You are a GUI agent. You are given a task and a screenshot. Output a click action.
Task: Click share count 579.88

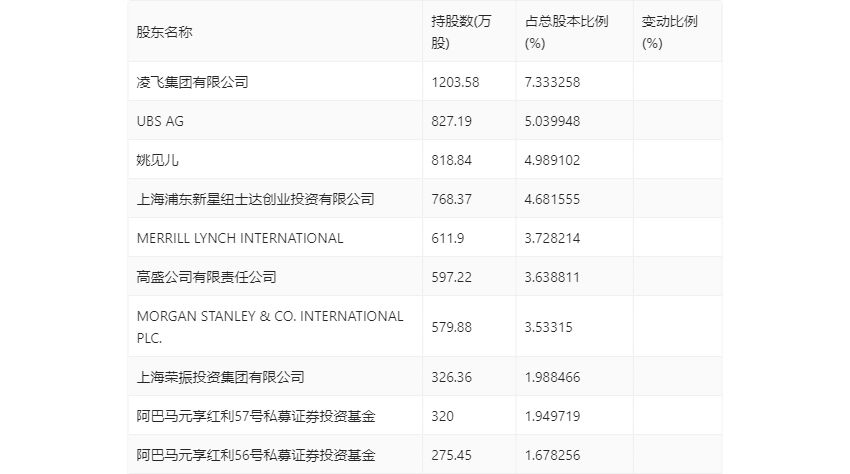[452, 327]
